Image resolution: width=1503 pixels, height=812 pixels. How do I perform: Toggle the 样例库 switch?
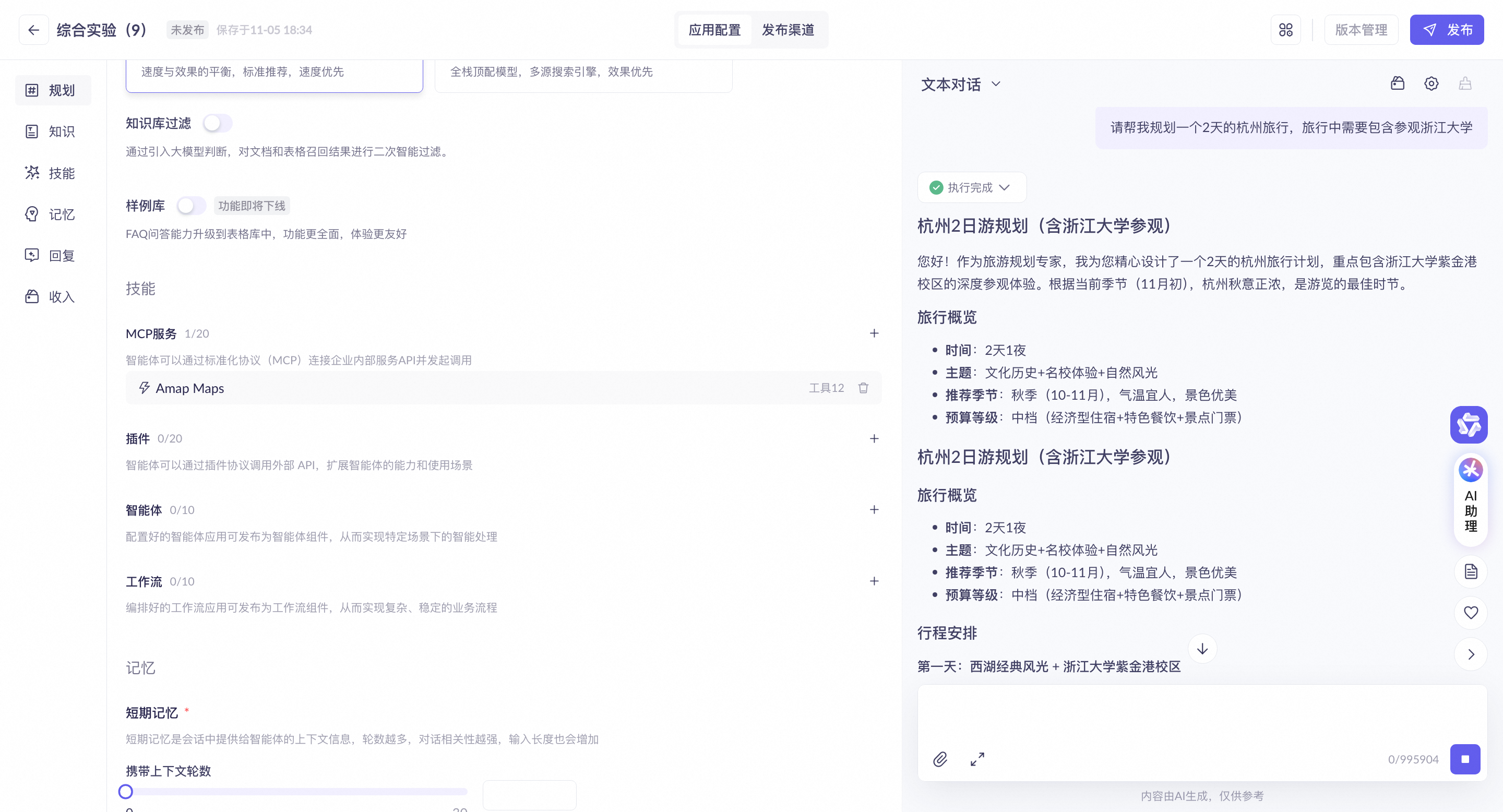coord(192,205)
